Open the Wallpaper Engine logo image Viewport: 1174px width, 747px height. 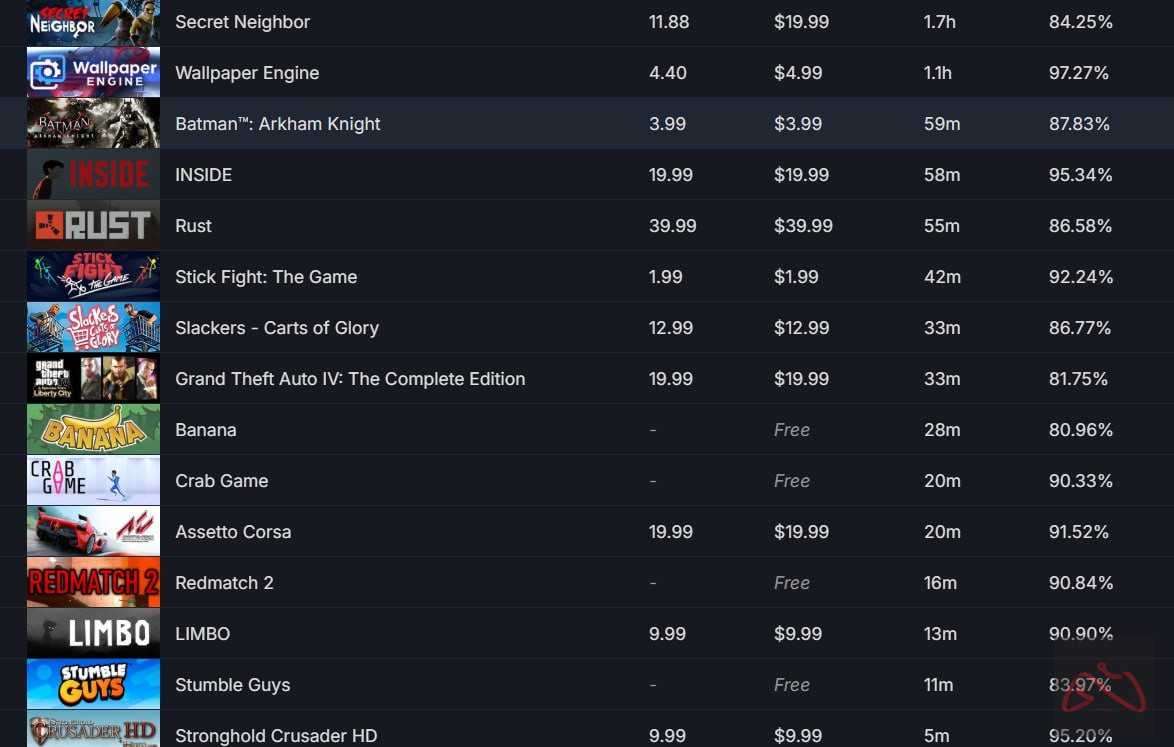click(93, 73)
